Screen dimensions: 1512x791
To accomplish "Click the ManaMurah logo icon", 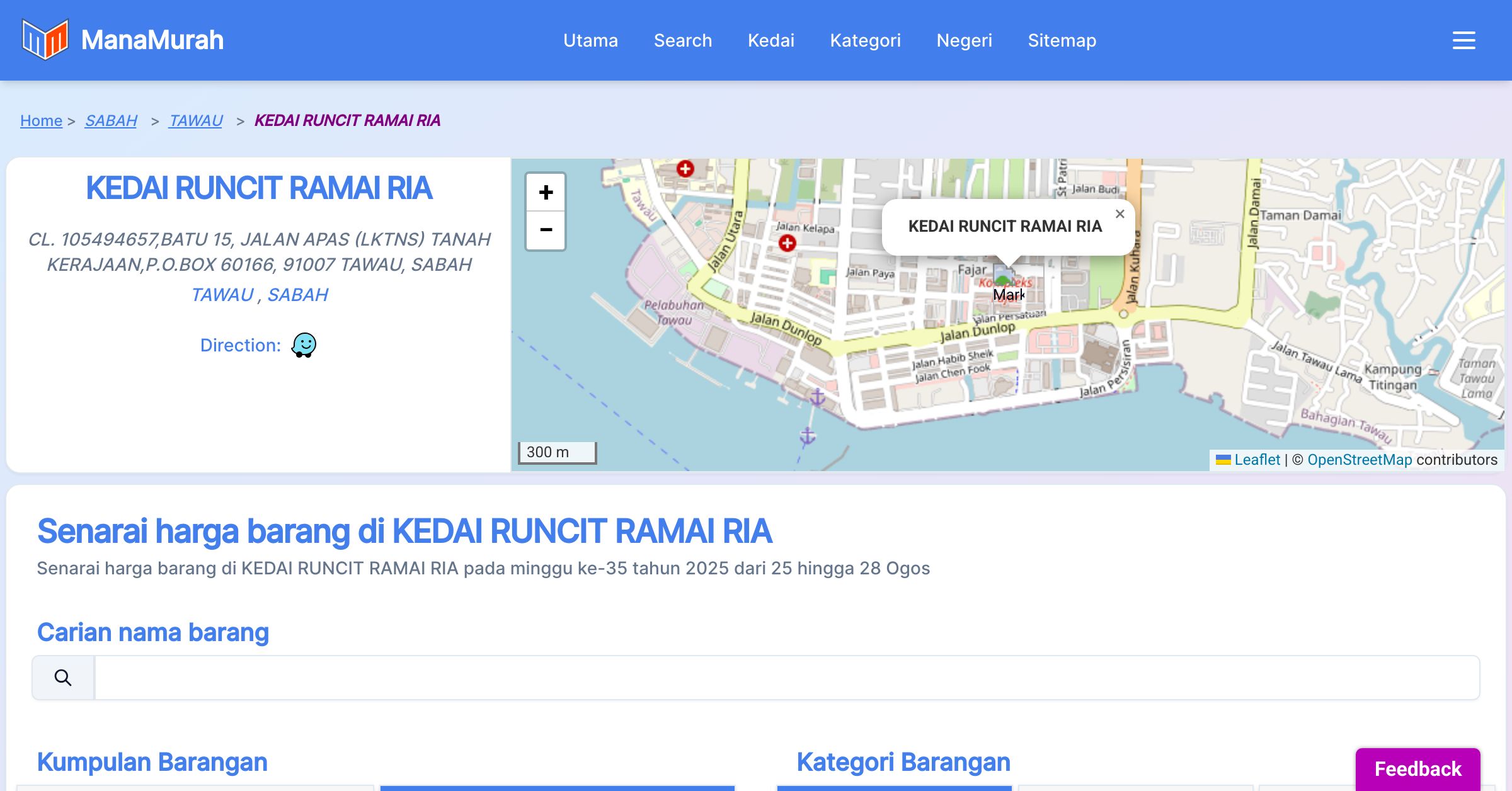I will coord(45,40).
